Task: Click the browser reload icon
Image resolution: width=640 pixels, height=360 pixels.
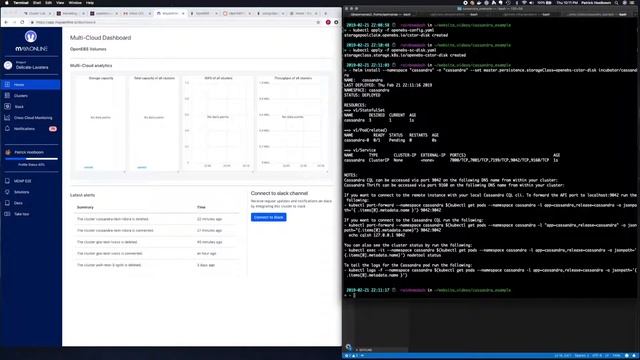Action: [22, 22]
